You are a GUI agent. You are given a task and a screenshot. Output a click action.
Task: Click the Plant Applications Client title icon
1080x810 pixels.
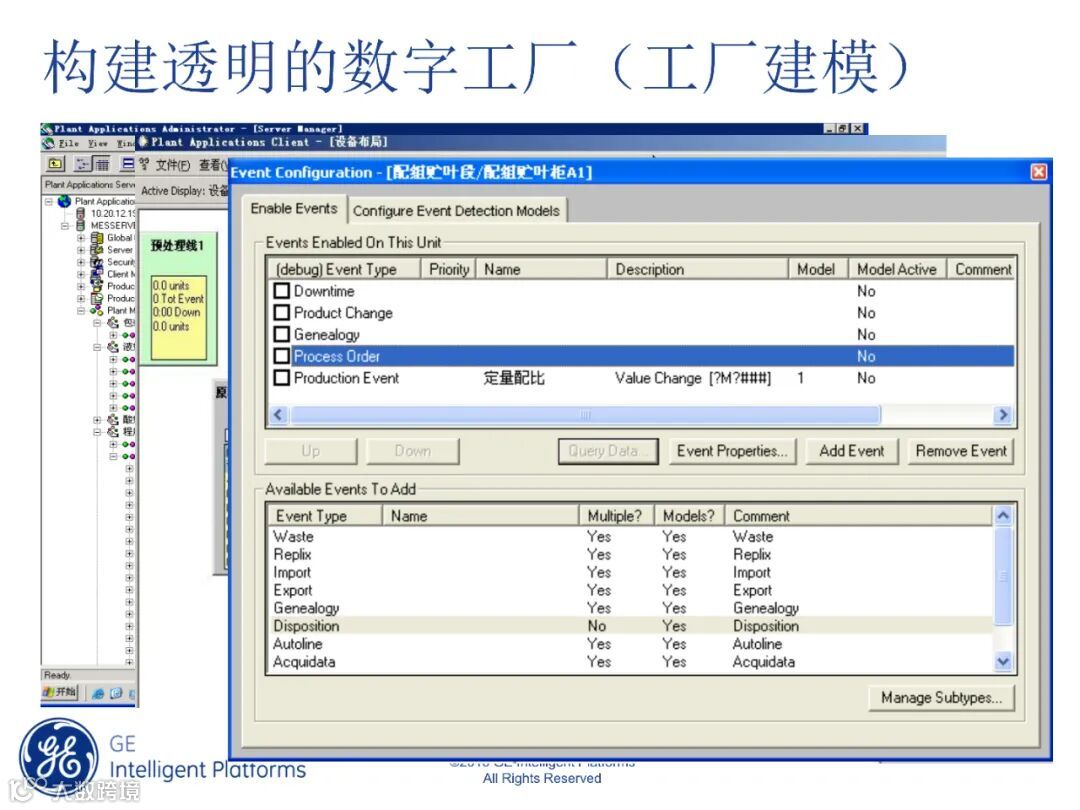(143, 141)
